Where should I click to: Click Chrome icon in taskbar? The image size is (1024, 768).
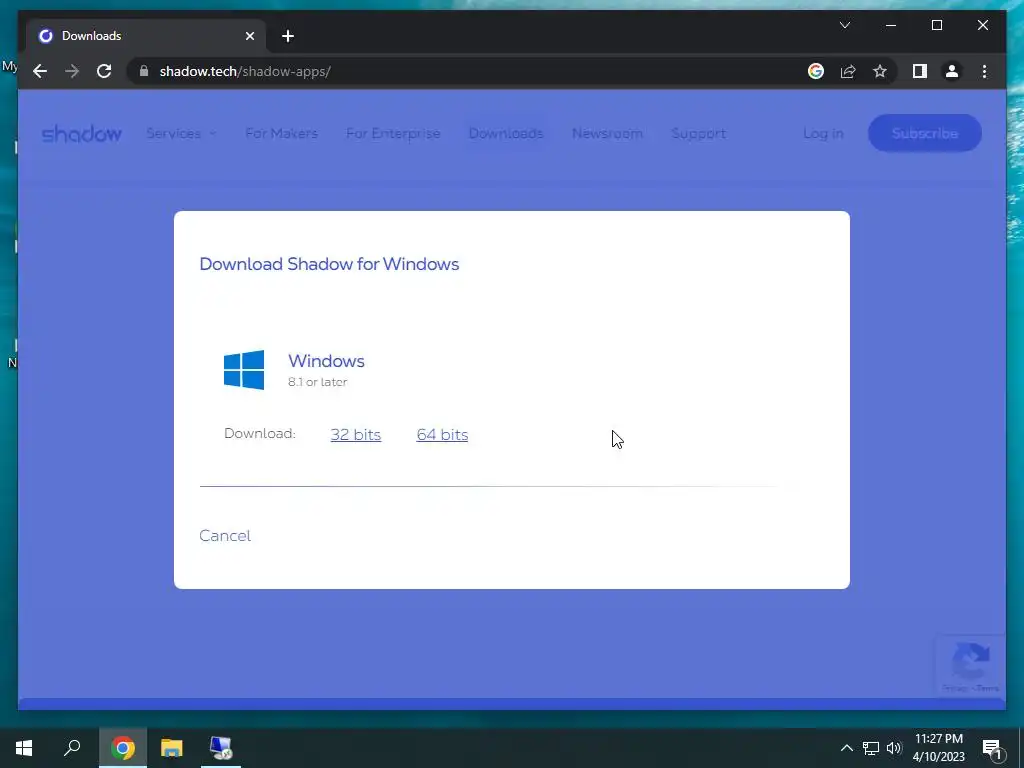[123, 748]
